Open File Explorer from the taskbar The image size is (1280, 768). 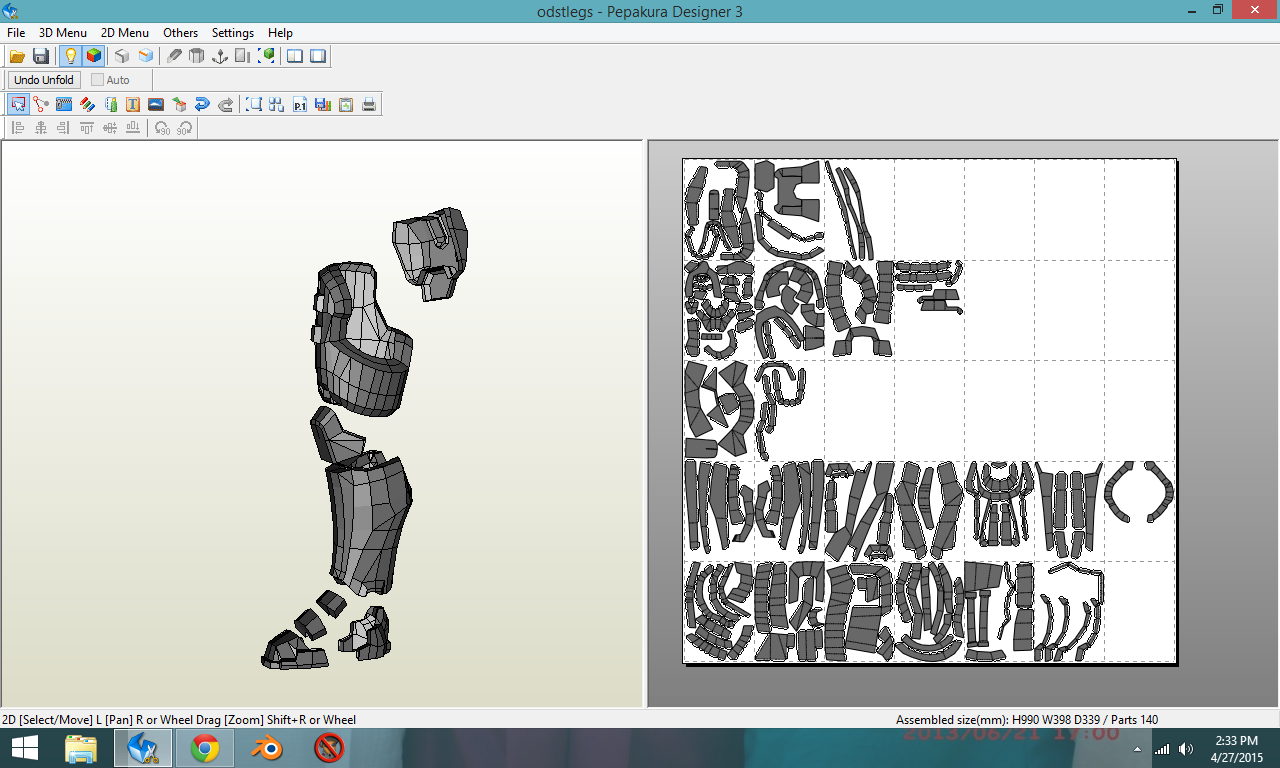pyautogui.click(x=81, y=748)
